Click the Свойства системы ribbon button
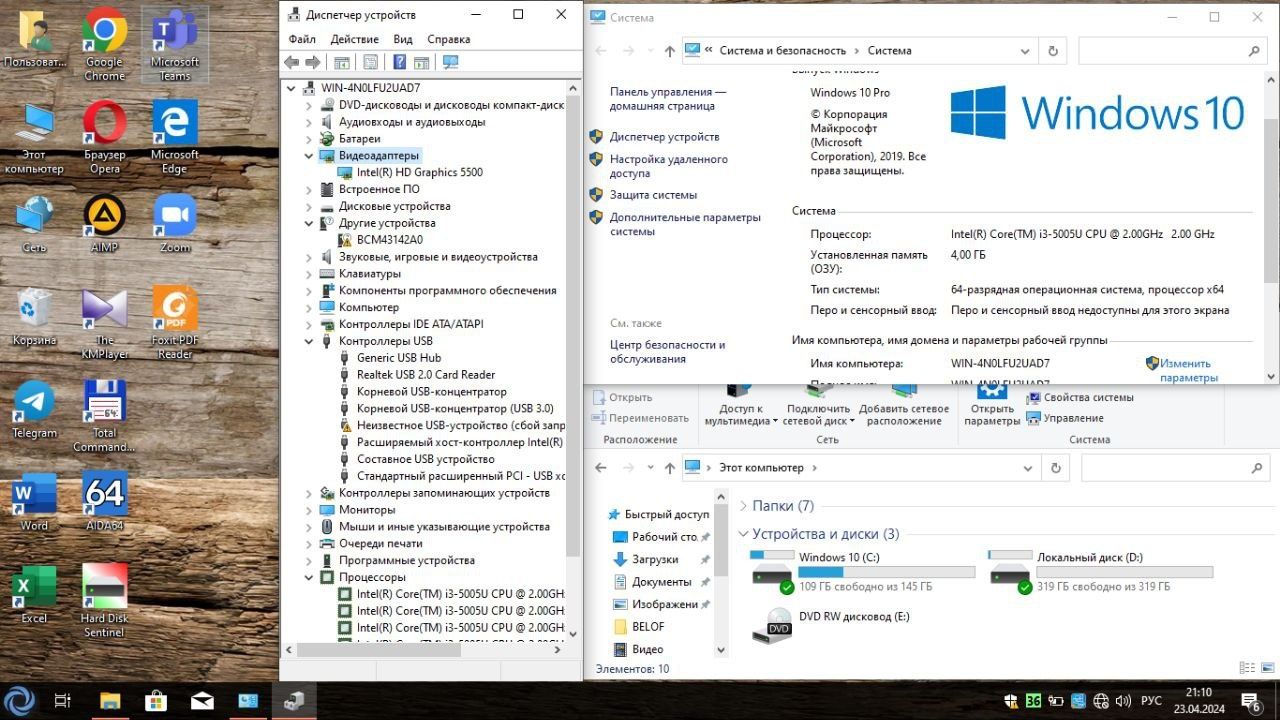This screenshot has height=720, width=1280. pyautogui.click(x=1080, y=398)
